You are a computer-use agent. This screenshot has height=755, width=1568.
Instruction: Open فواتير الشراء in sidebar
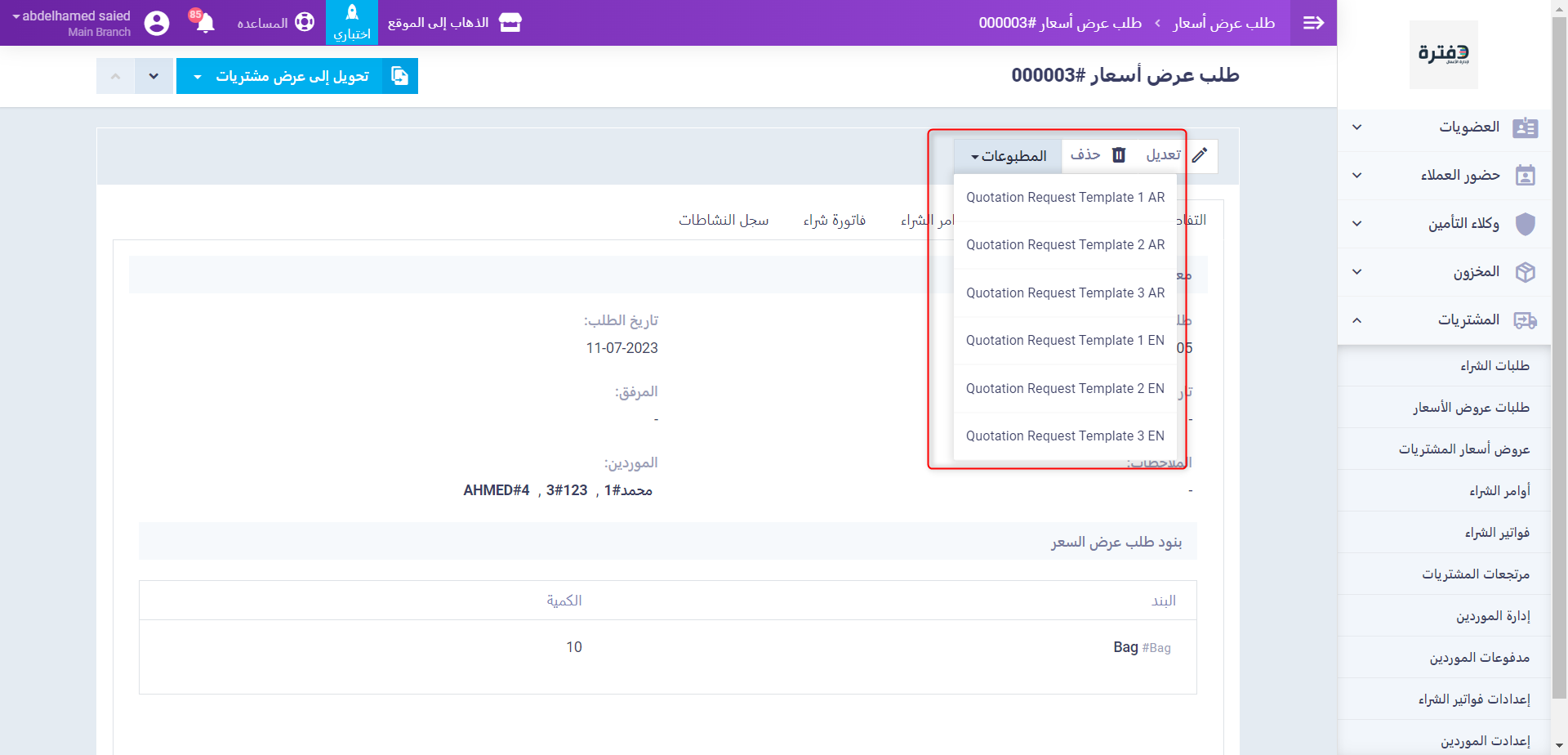coord(1444,533)
